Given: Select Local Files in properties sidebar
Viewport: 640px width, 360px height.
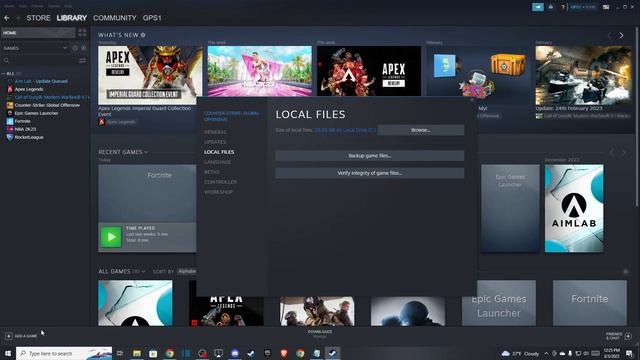Looking at the screenshot, I should [219, 152].
